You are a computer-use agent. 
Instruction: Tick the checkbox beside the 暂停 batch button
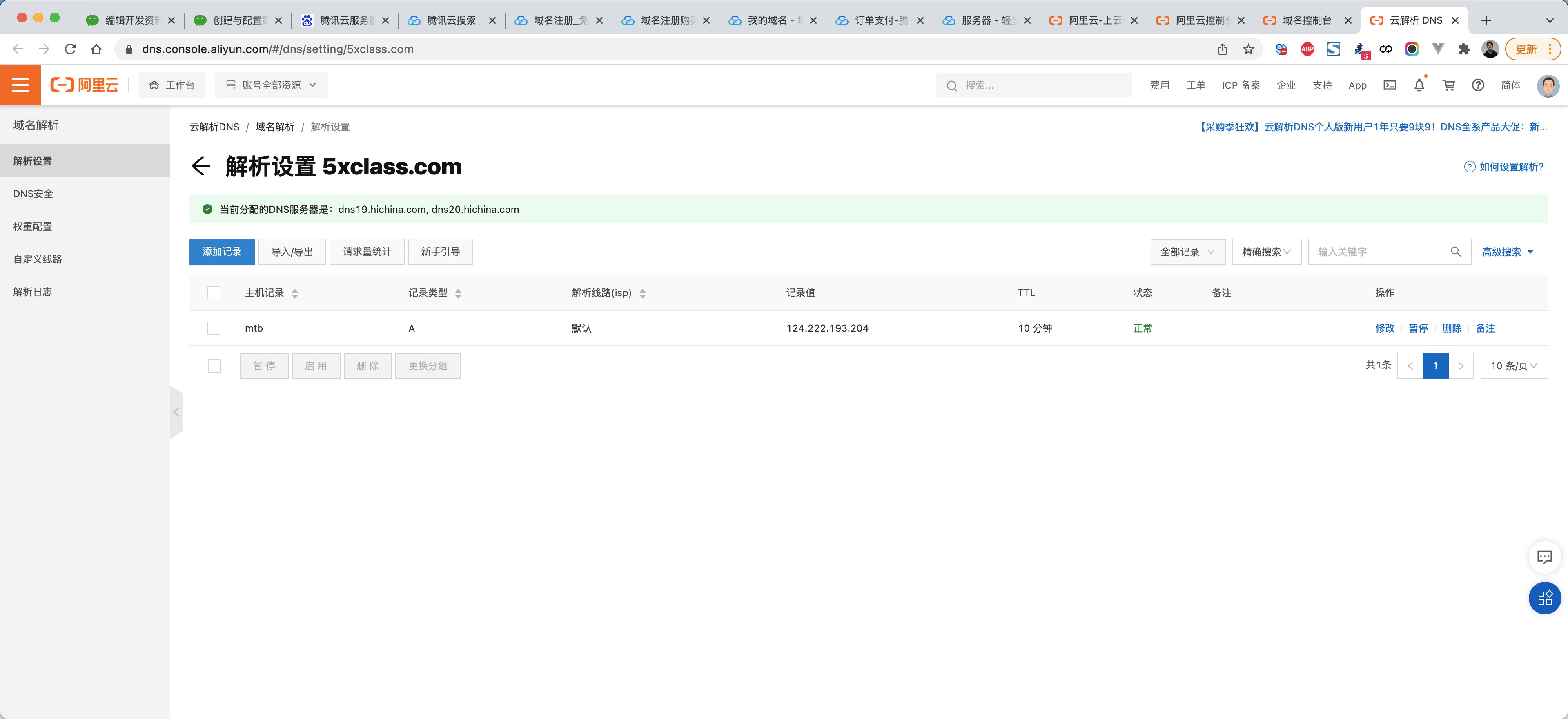click(214, 366)
